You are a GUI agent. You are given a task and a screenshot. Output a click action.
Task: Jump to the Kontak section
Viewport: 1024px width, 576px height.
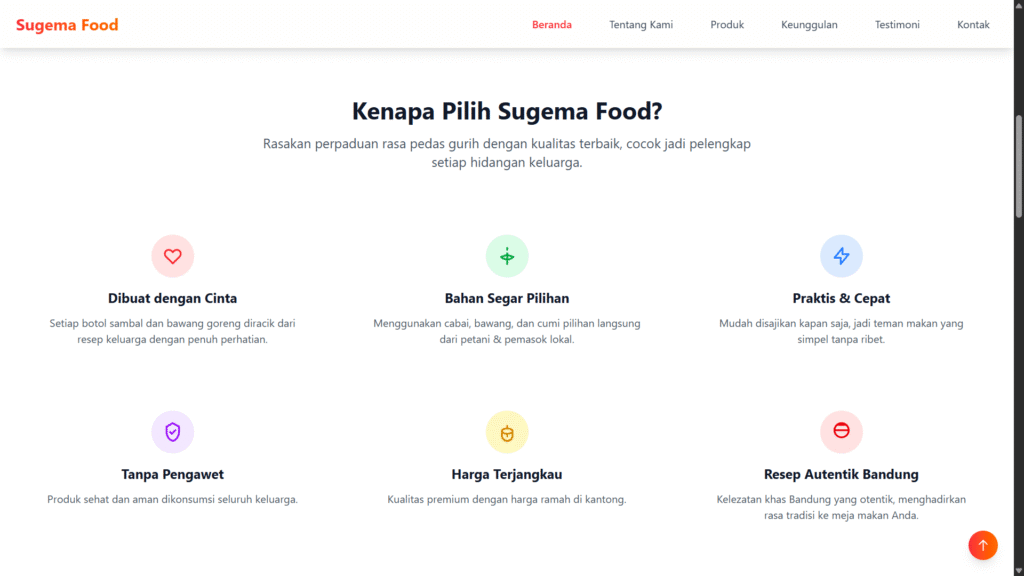(973, 25)
